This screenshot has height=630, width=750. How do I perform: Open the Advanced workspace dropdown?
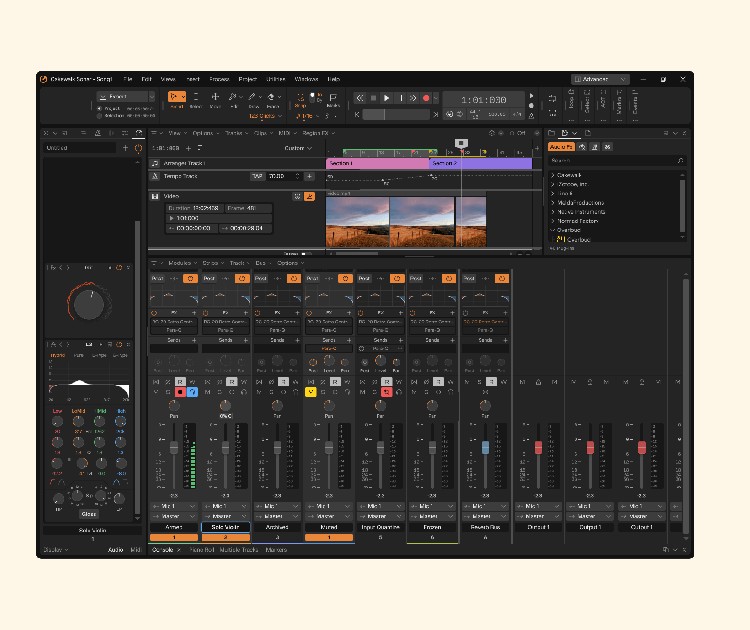[x=600, y=79]
